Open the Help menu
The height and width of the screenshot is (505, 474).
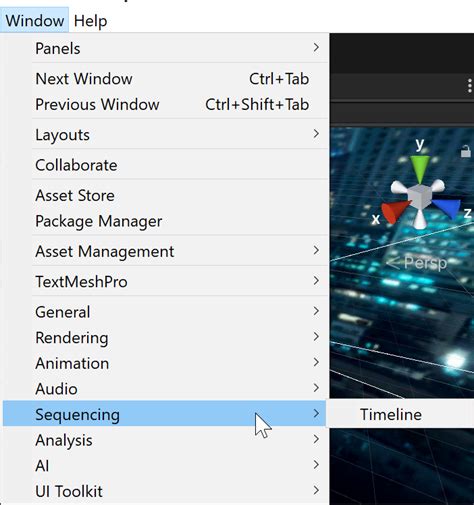(x=90, y=21)
